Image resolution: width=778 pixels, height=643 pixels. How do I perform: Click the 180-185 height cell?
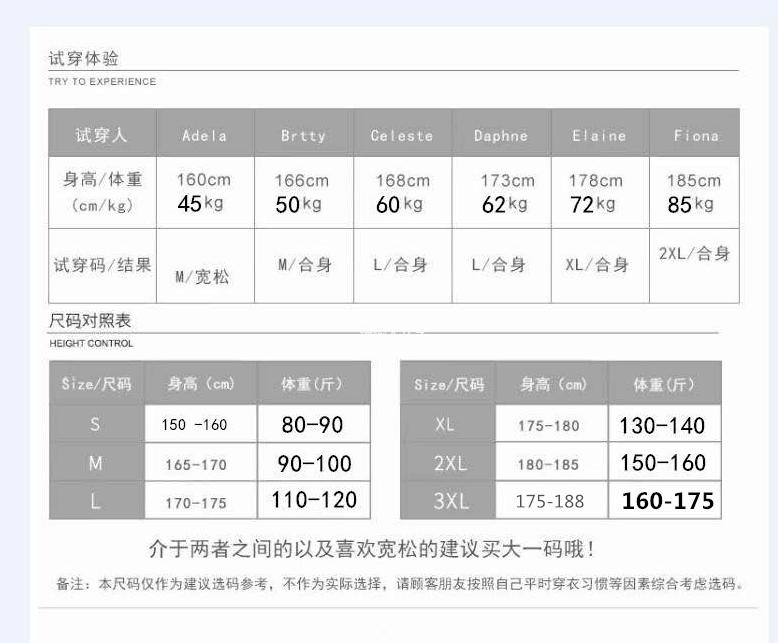coord(552,462)
